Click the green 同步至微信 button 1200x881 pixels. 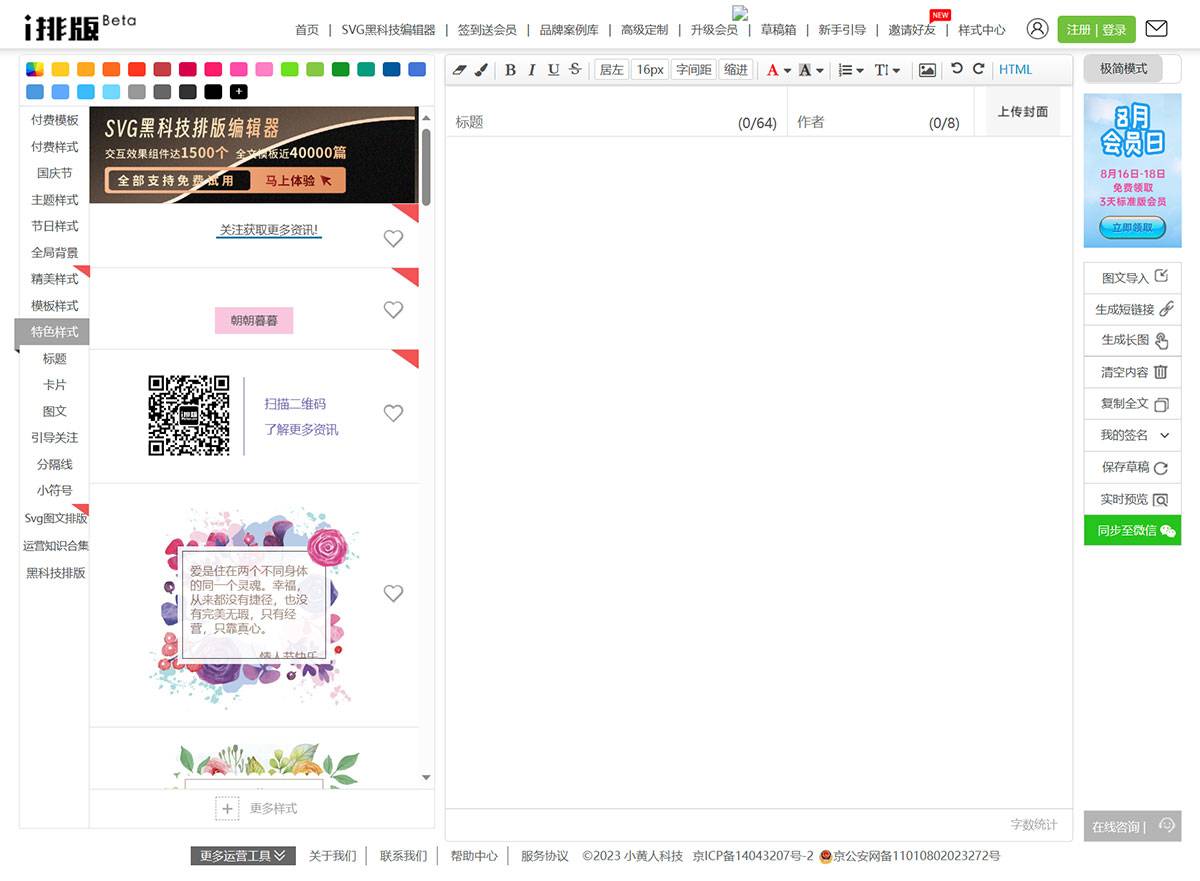(1132, 531)
